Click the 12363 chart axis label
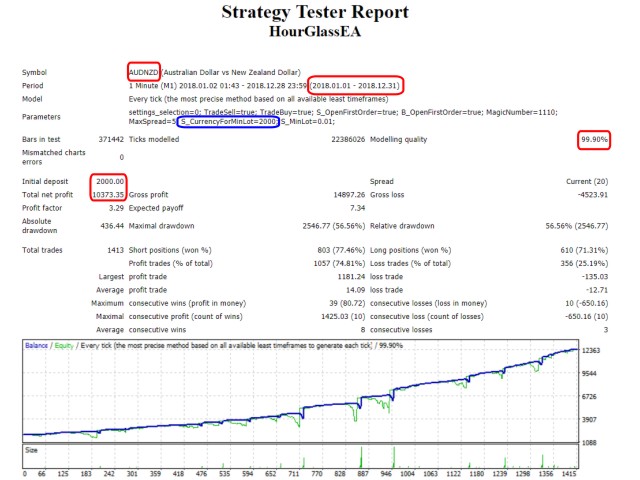Screen dimensions: 640x480 [x=591, y=351]
